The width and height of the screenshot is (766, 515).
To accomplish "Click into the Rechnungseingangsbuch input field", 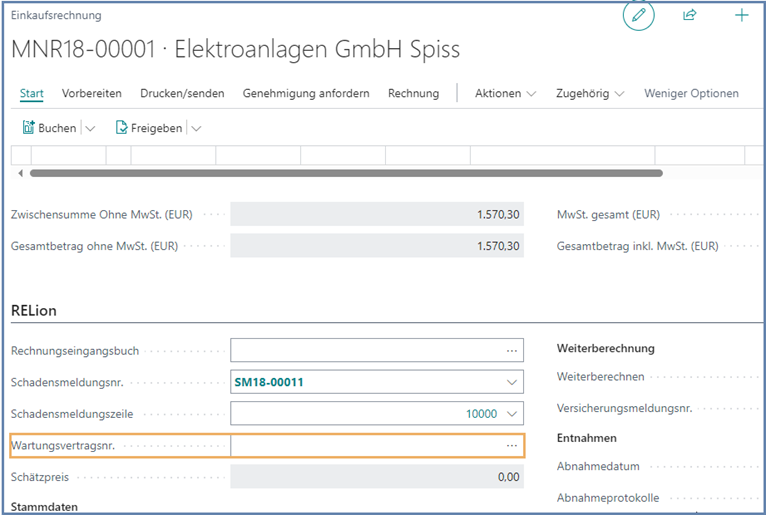I will point(377,350).
